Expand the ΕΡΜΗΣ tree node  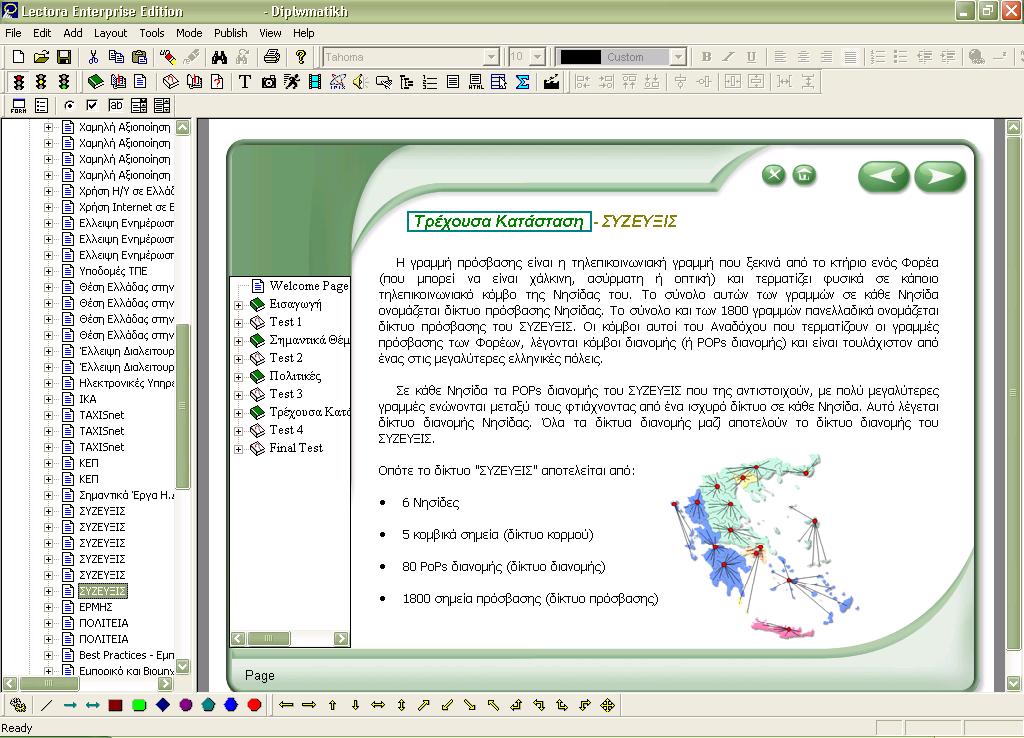point(48,607)
